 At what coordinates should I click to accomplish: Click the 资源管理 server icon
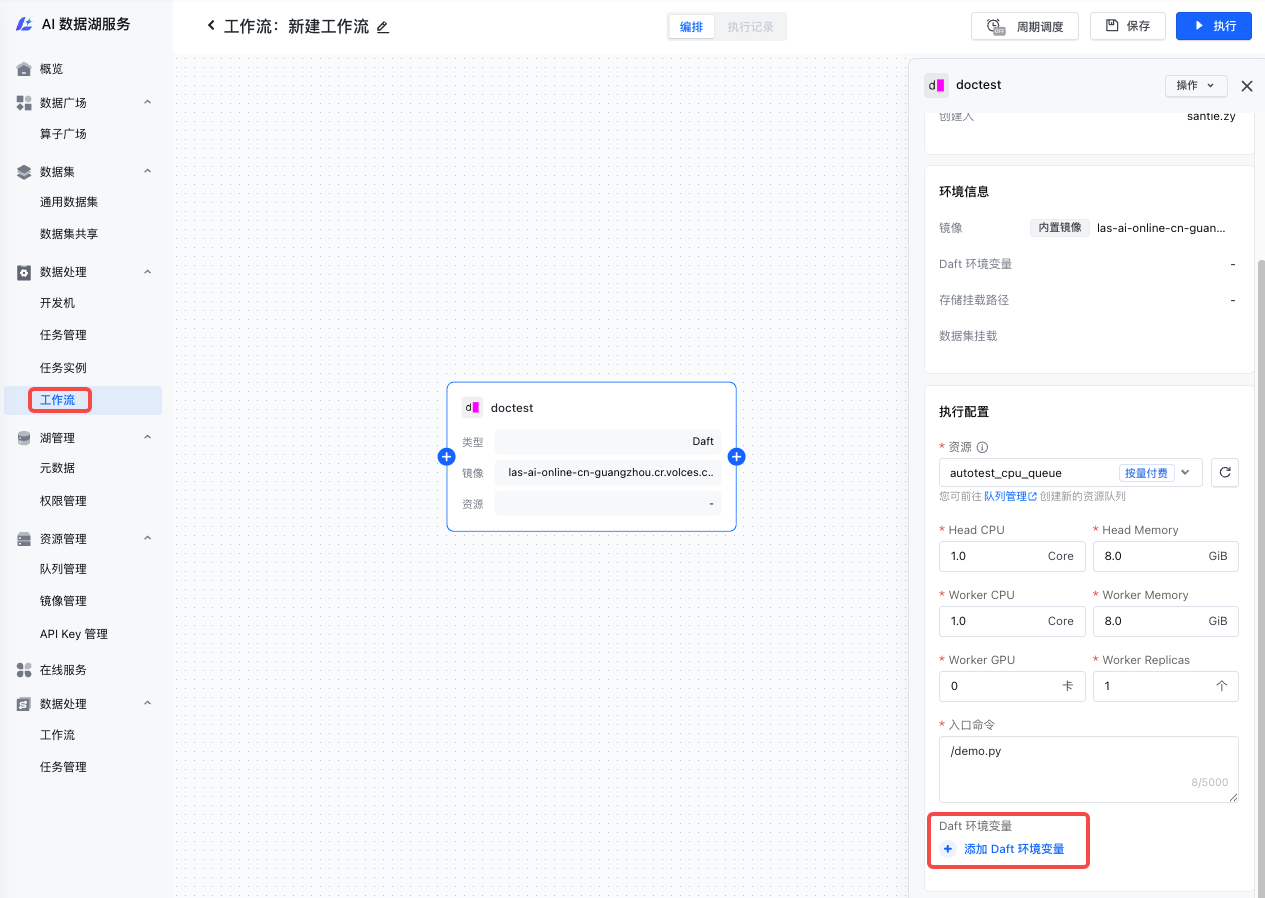pyautogui.click(x=24, y=539)
